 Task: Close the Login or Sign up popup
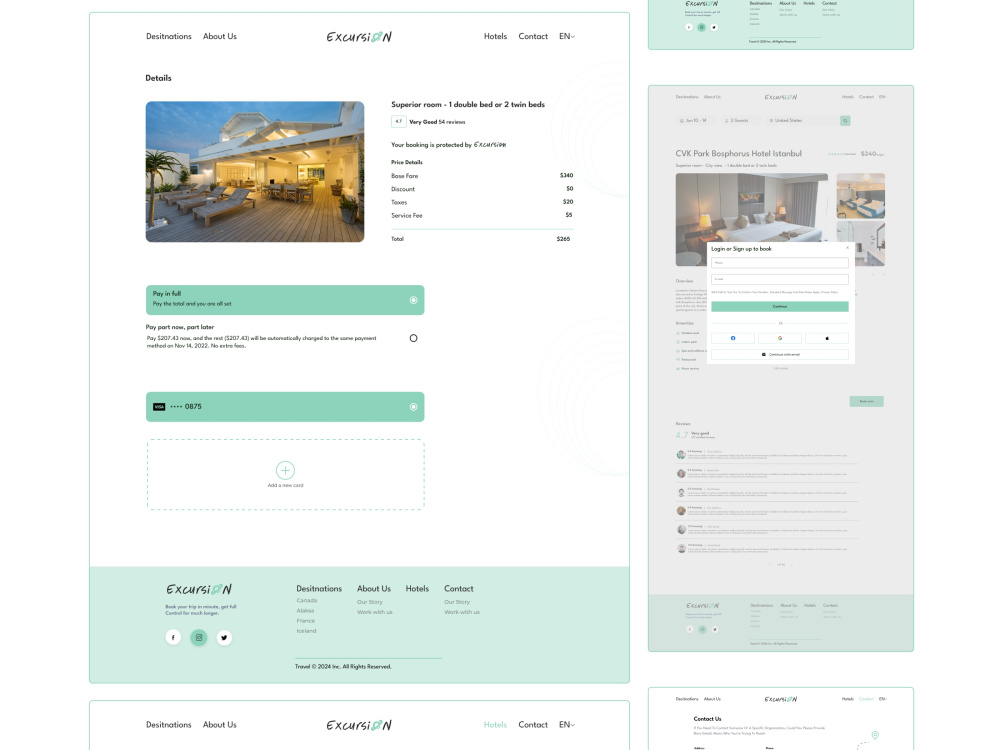point(847,248)
